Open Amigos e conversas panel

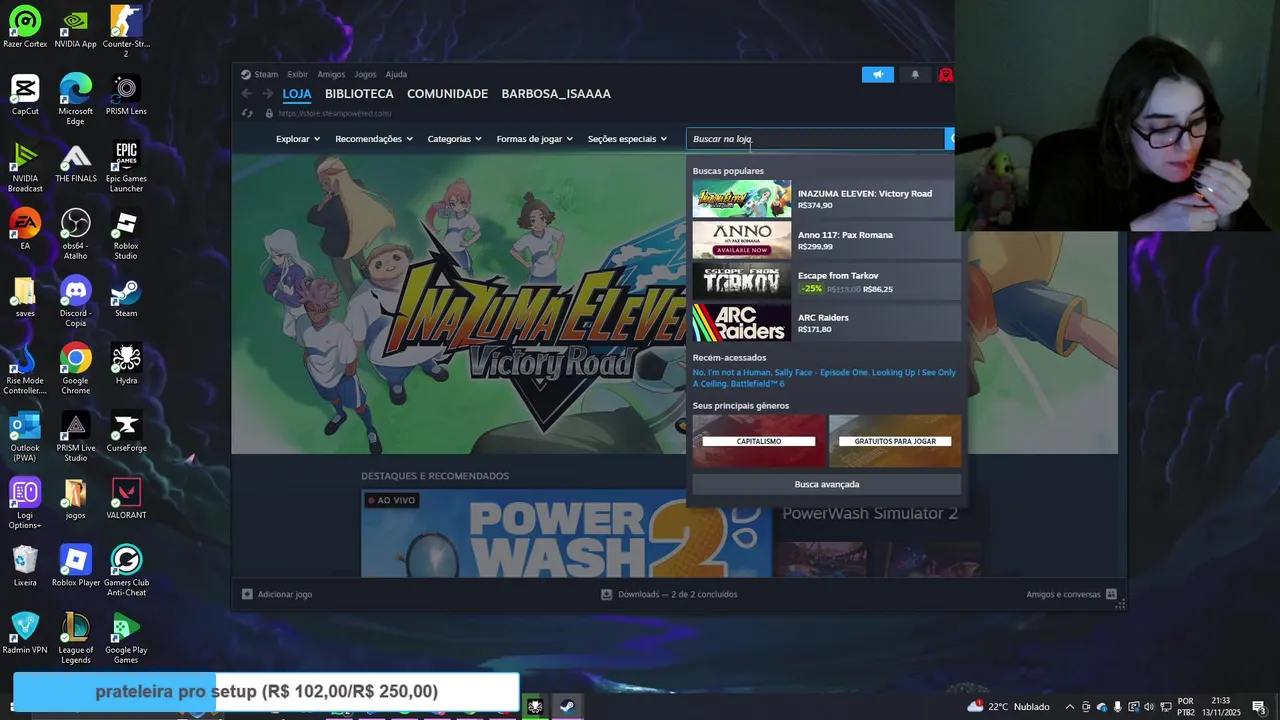1071,594
